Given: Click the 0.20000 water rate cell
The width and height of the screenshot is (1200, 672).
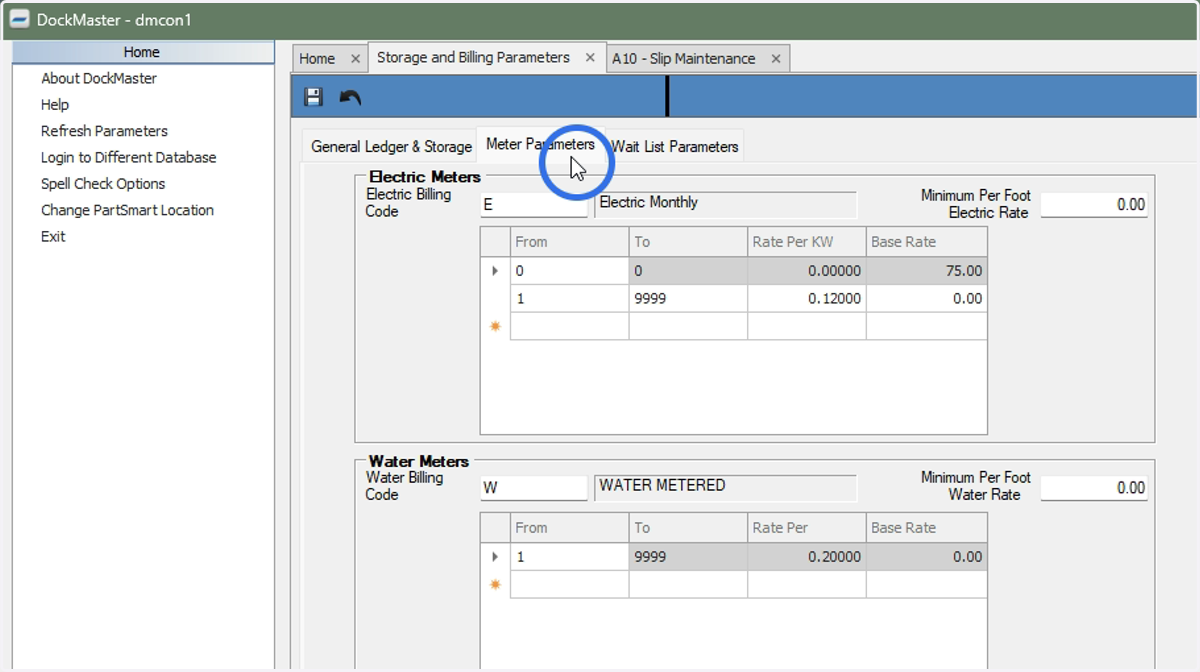Looking at the screenshot, I should pos(806,557).
